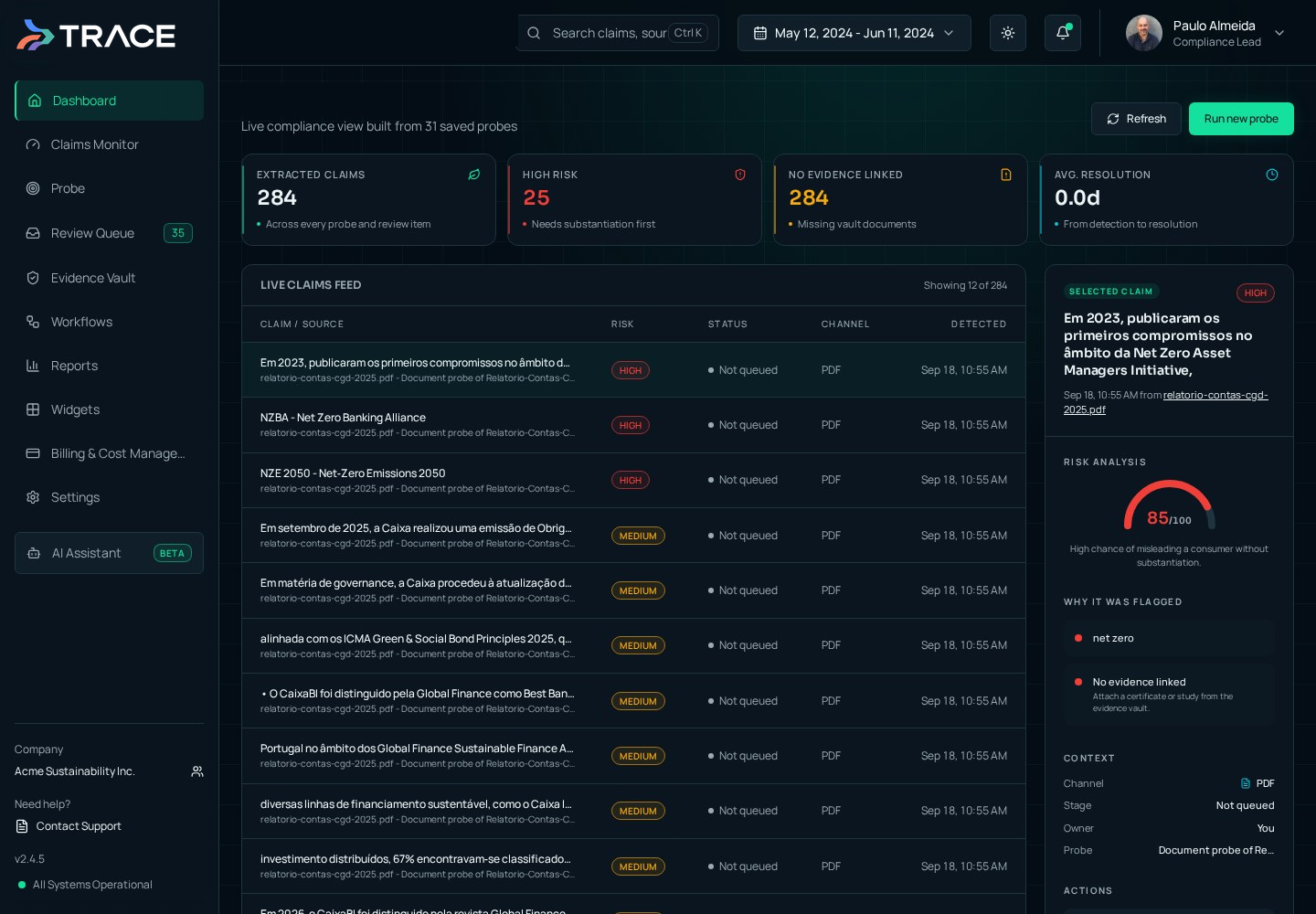Viewport: 1316px width, 914px height.
Task: Toggle the light/dark theme icon
Action: click(x=1008, y=33)
